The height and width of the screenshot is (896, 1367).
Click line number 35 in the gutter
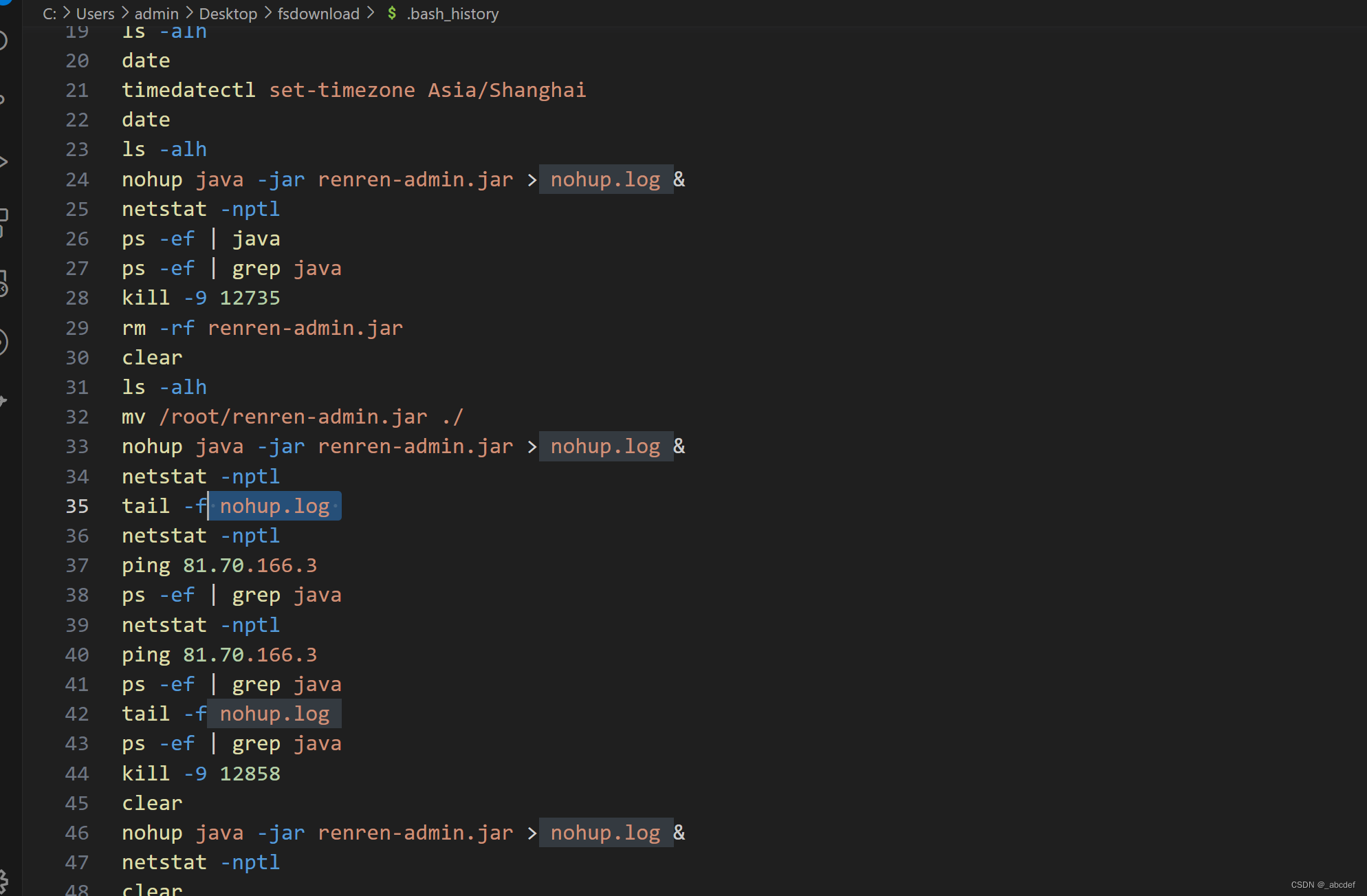coord(77,506)
